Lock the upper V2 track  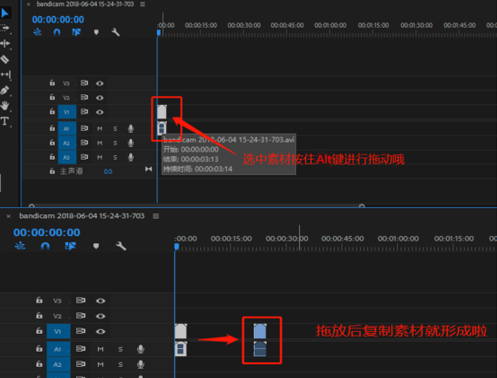coord(52,97)
